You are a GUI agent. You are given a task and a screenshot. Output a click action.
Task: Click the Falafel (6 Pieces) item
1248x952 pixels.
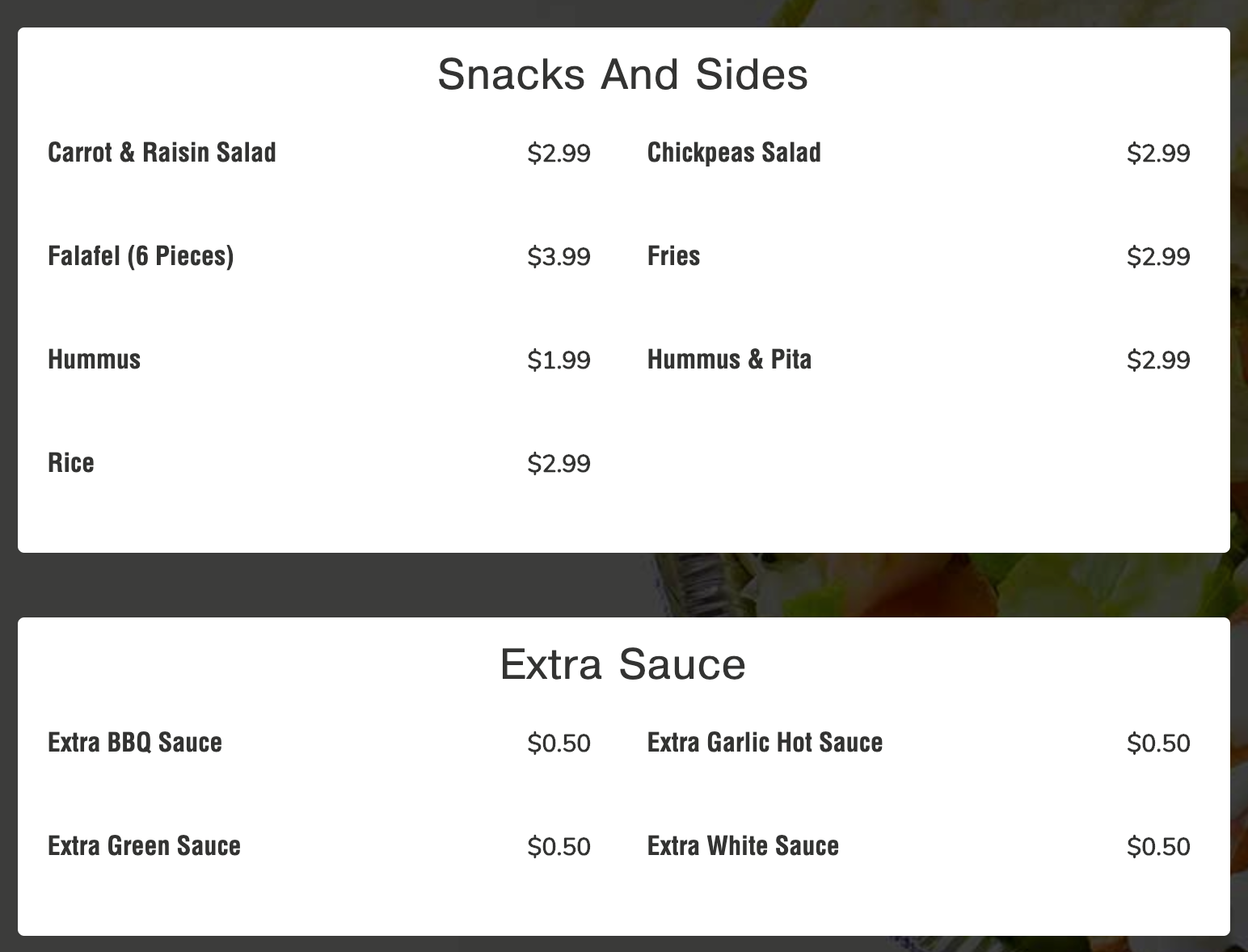(x=141, y=256)
